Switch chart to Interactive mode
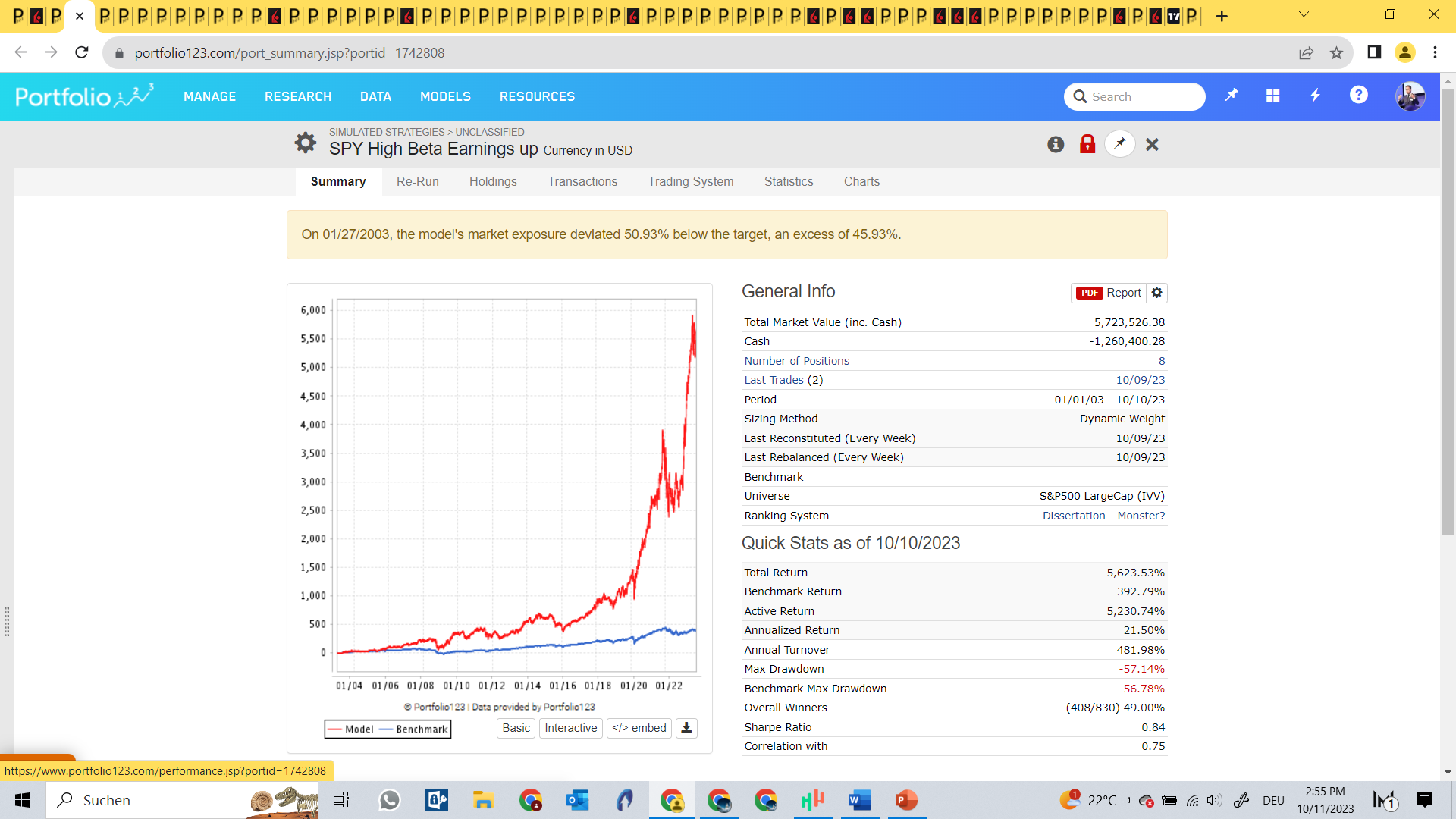The width and height of the screenshot is (1456, 819). (570, 728)
